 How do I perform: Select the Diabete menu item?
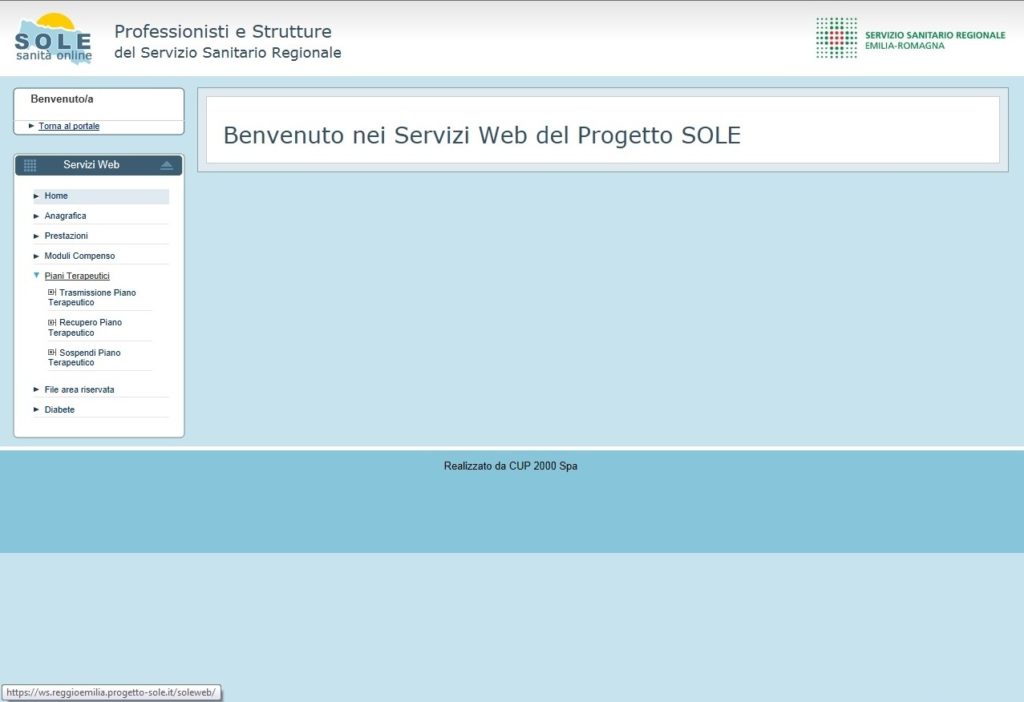click(x=59, y=410)
